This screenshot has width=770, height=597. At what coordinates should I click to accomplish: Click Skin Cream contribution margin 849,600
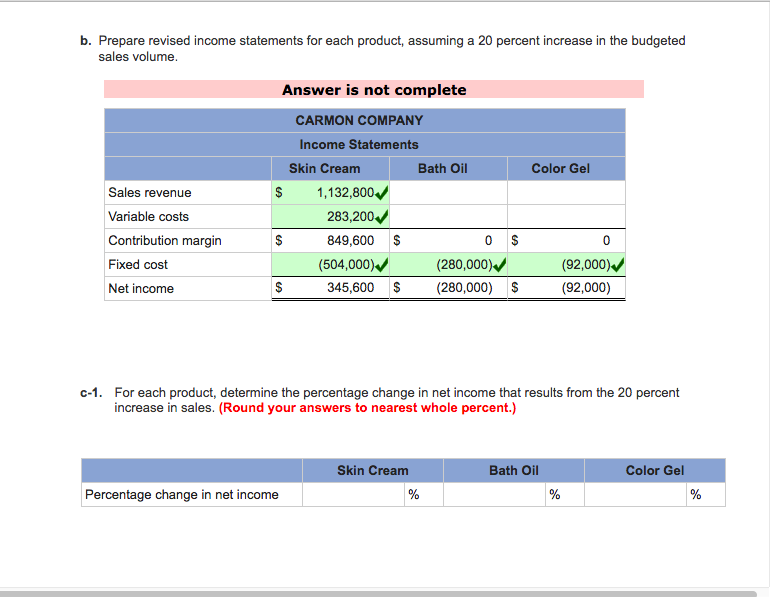[x=350, y=241]
